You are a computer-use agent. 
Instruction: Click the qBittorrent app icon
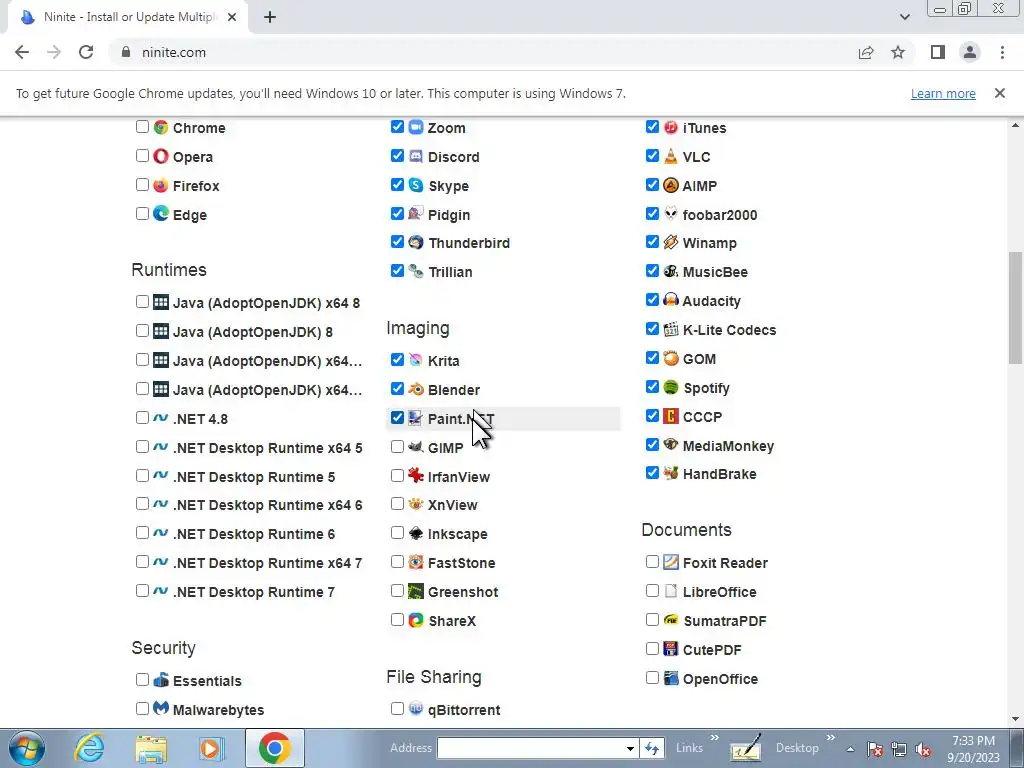pos(415,709)
